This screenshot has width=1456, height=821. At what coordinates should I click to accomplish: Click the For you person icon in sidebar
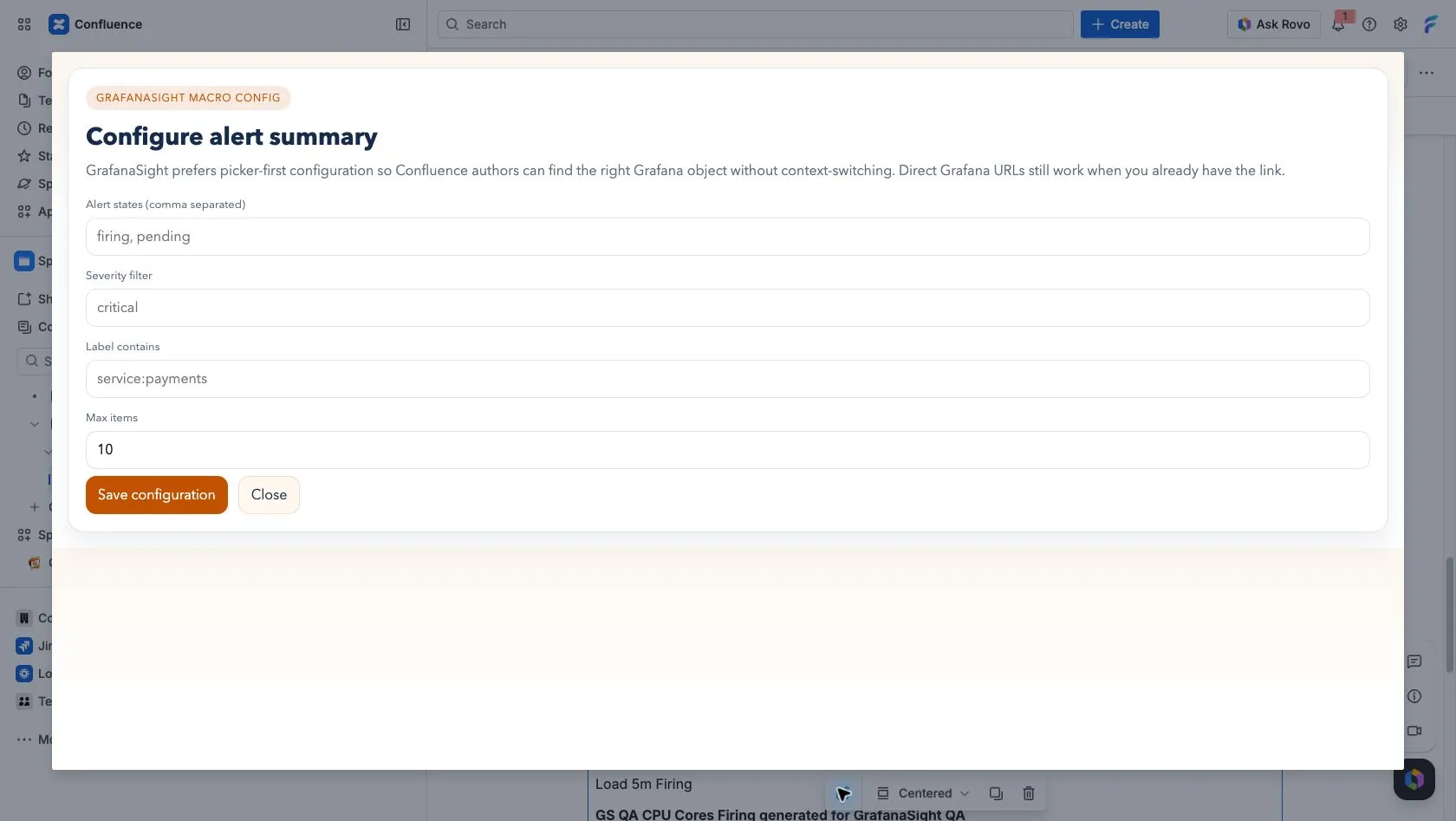pos(24,73)
